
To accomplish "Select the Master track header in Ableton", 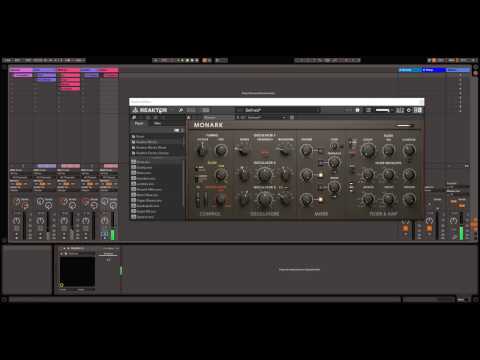I will point(458,70).
